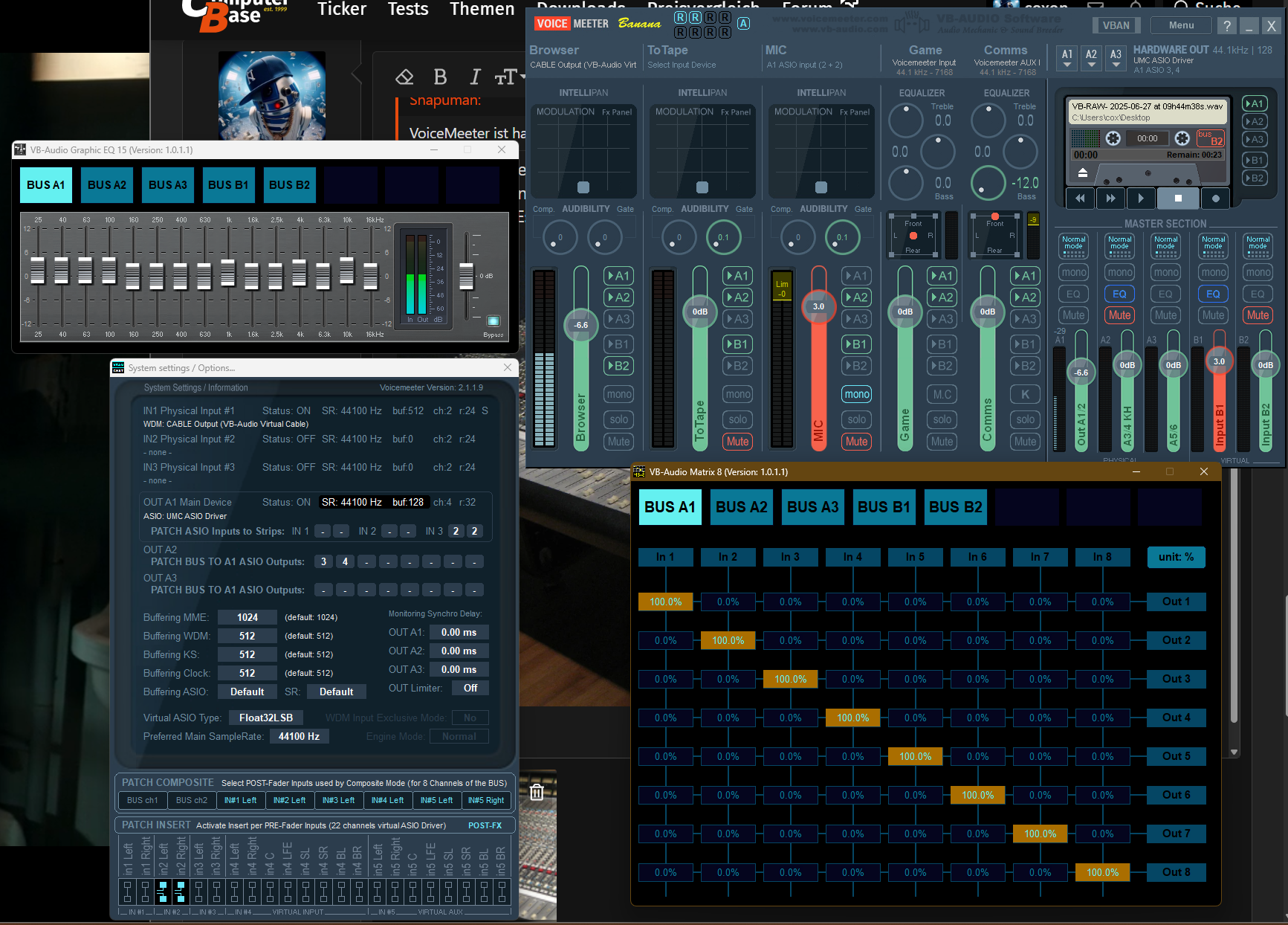Enable solo on the Game strip
This screenshot has width=1288, height=925.
tap(942, 420)
